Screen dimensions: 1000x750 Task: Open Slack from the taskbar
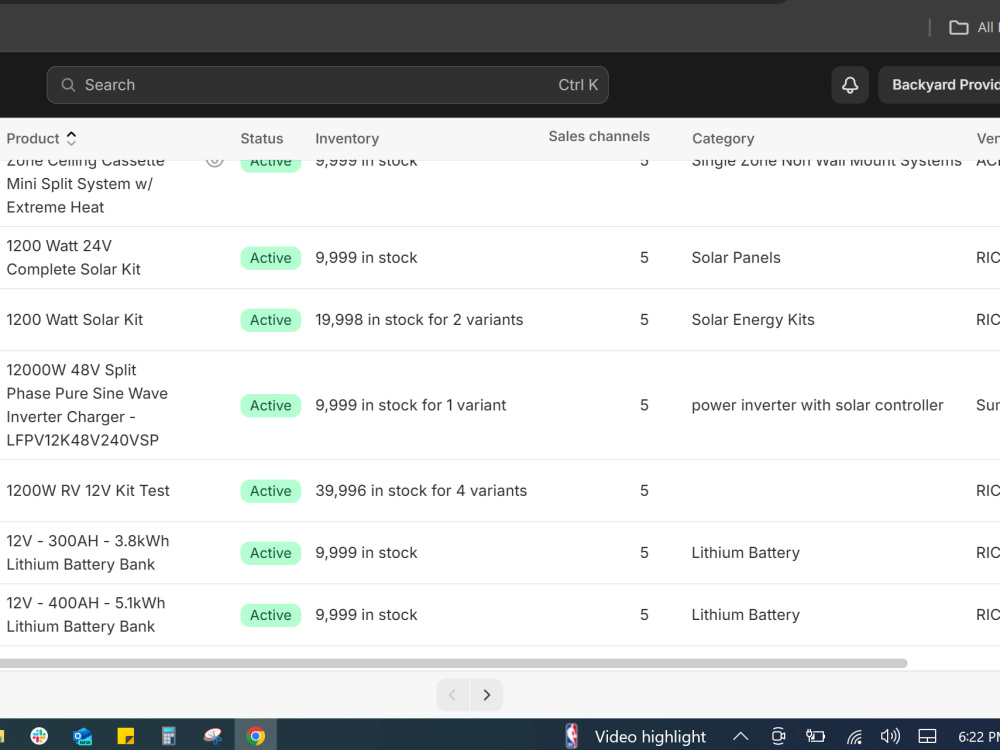39,736
